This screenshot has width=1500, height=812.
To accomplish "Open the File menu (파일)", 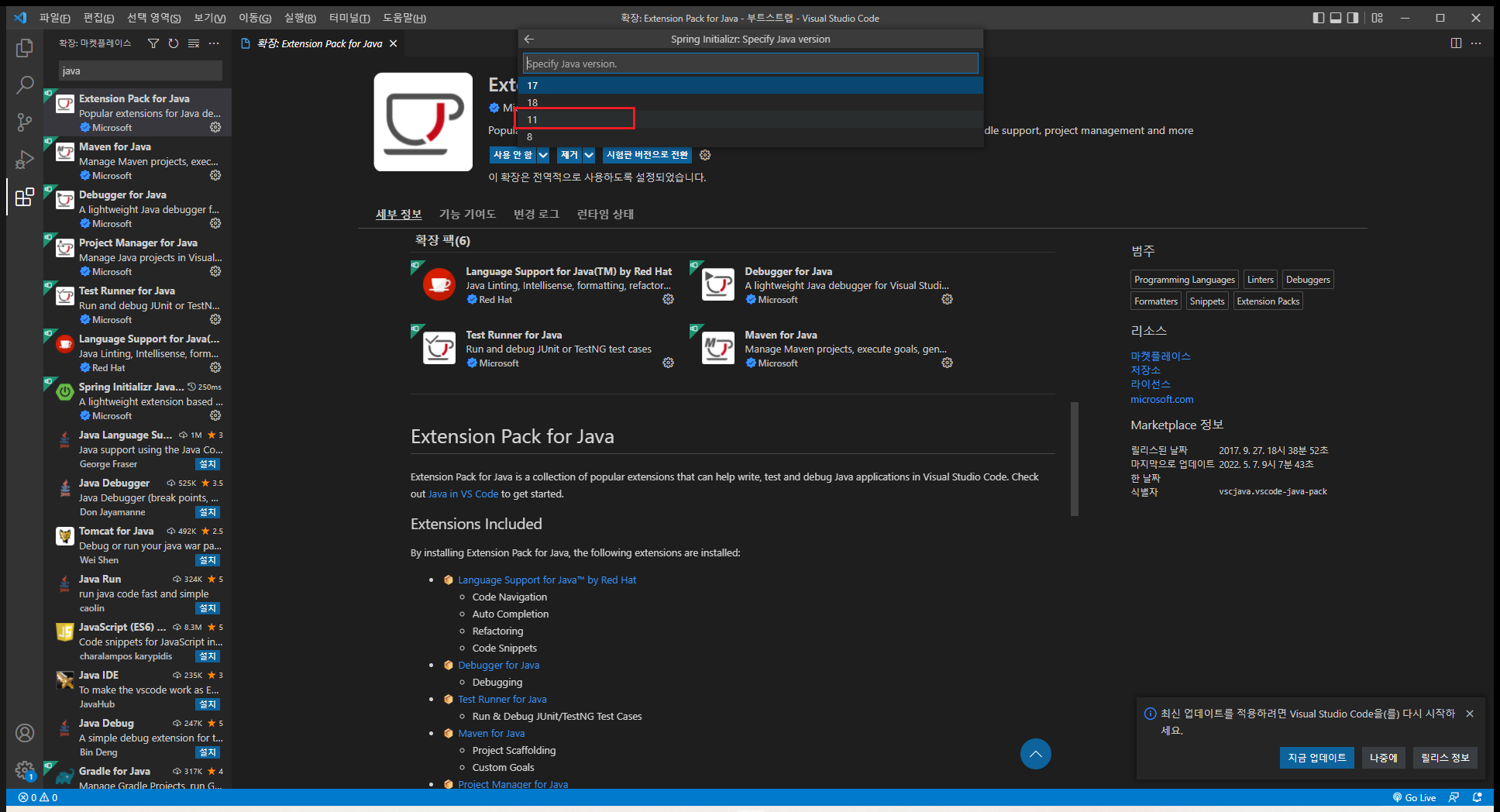I will coord(54,18).
